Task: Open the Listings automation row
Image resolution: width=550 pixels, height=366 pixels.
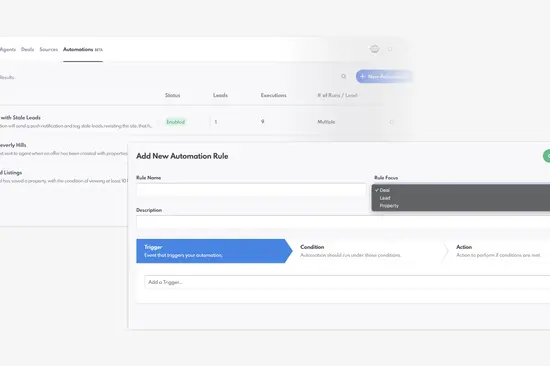Action: coord(64,177)
